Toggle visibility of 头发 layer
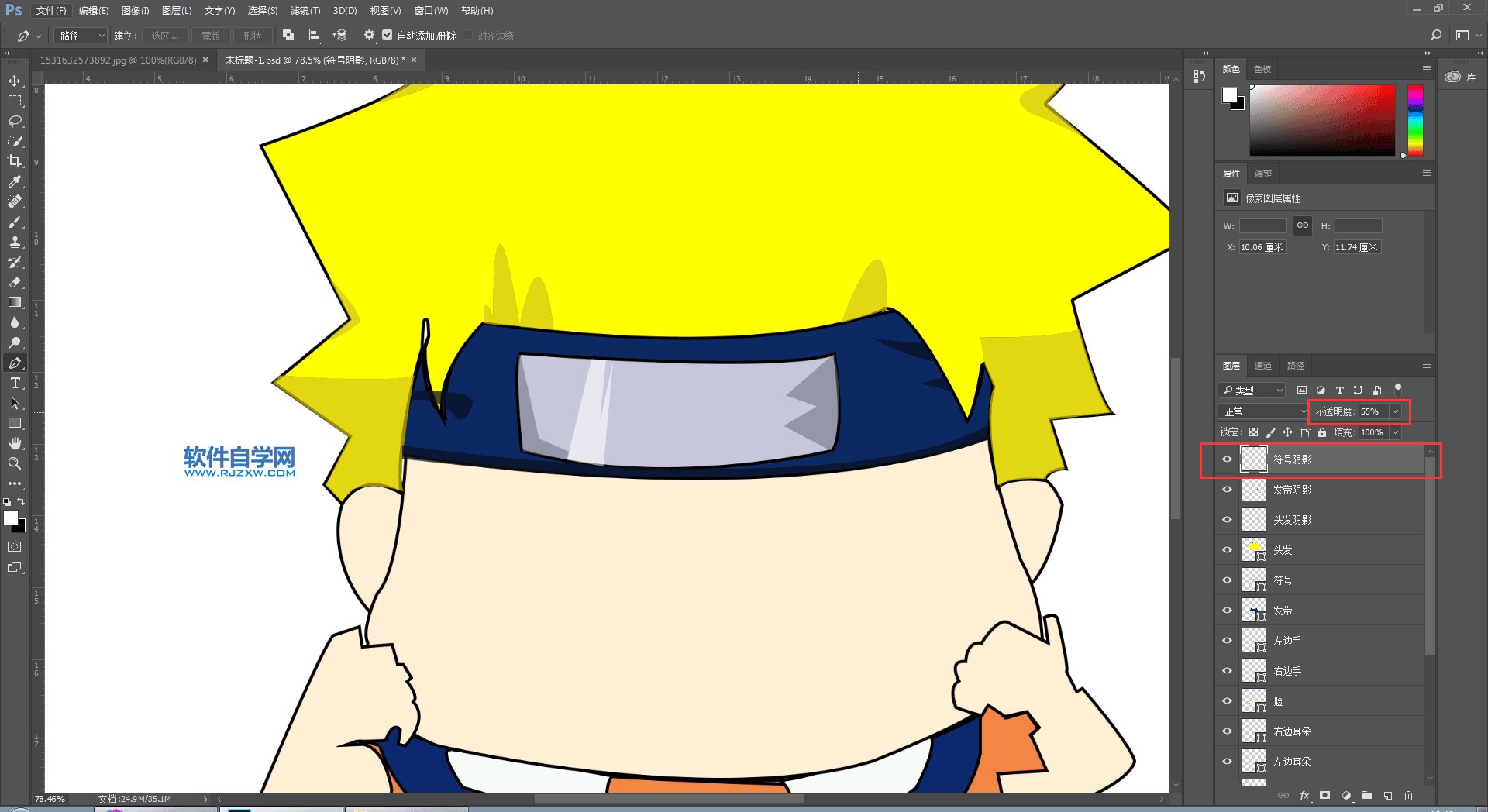1488x812 pixels. pyautogui.click(x=1227, y=550)
